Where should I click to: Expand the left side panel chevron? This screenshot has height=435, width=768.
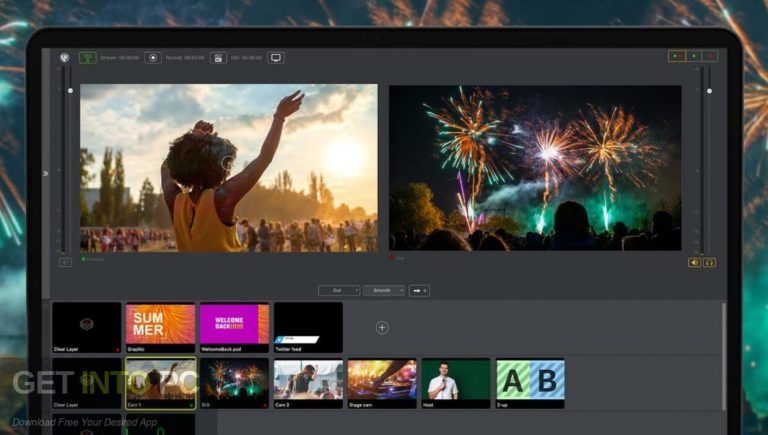[x=46, y=173]
